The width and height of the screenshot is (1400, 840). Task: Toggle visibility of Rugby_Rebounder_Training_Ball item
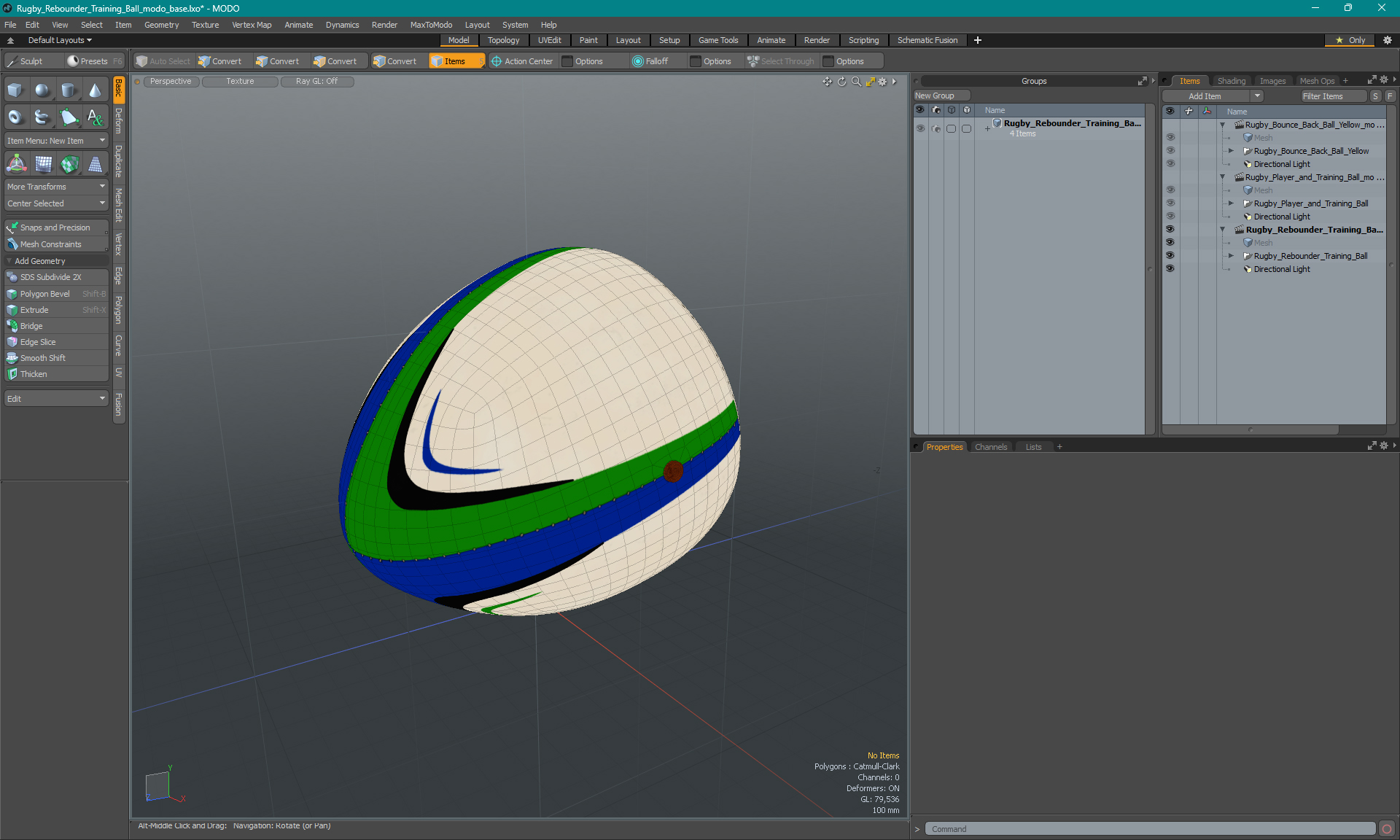1170,256
